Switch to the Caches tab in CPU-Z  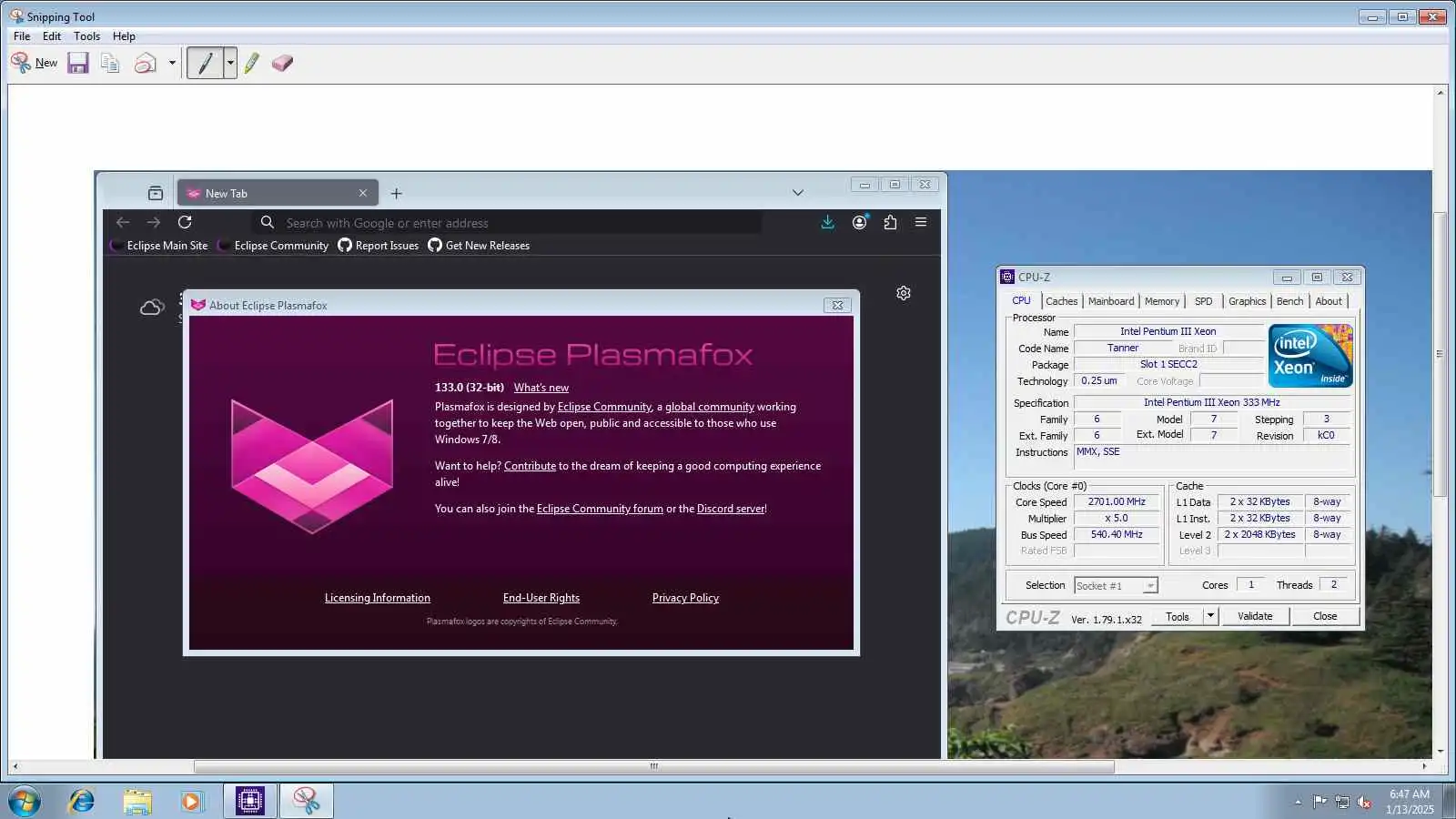click(1061, 301)
